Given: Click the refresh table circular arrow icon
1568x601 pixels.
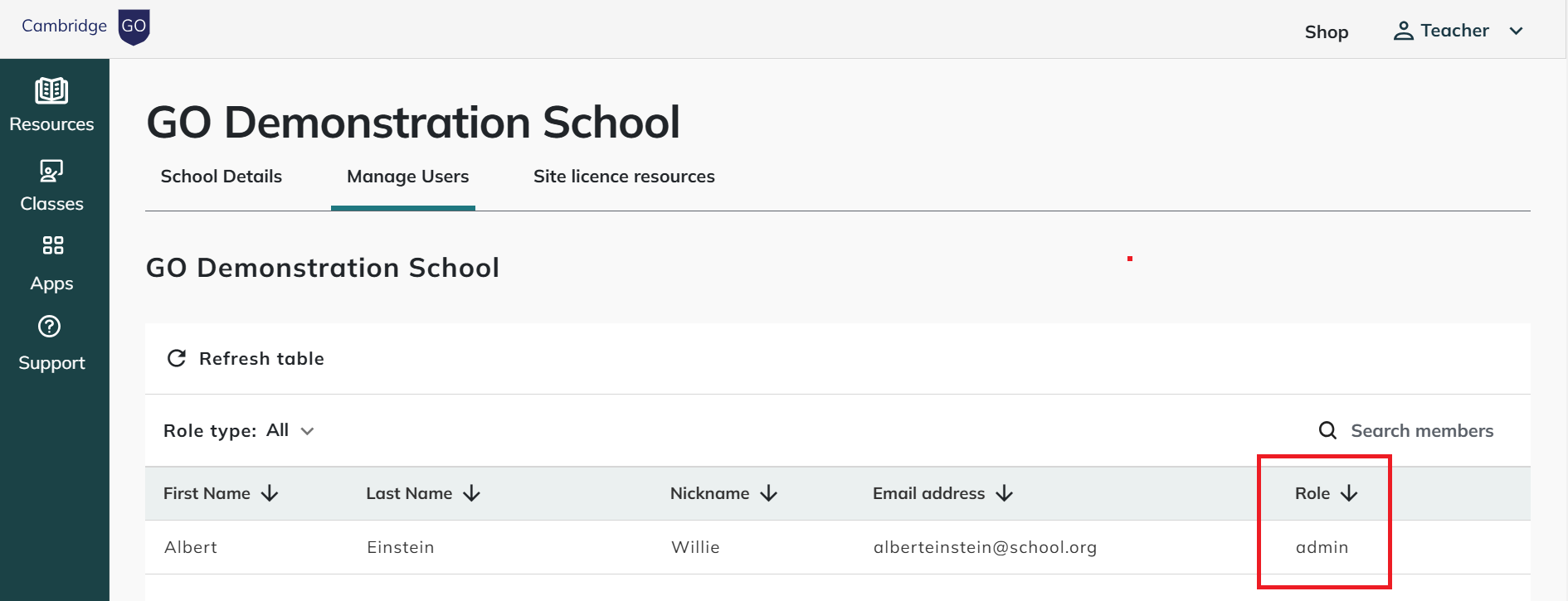Looking at the screenshot, I should [x=177, y=358].
